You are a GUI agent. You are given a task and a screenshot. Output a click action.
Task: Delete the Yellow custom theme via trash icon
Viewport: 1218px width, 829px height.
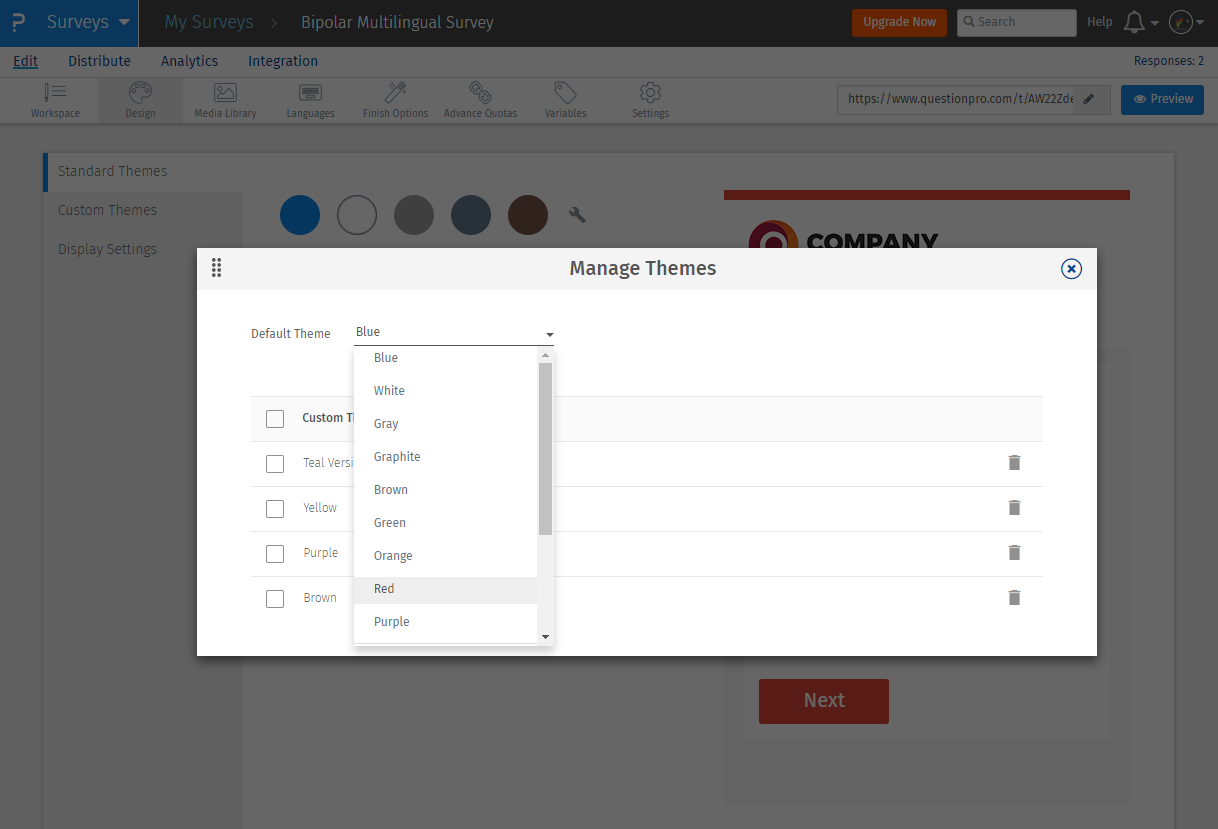click(1014, 508)
